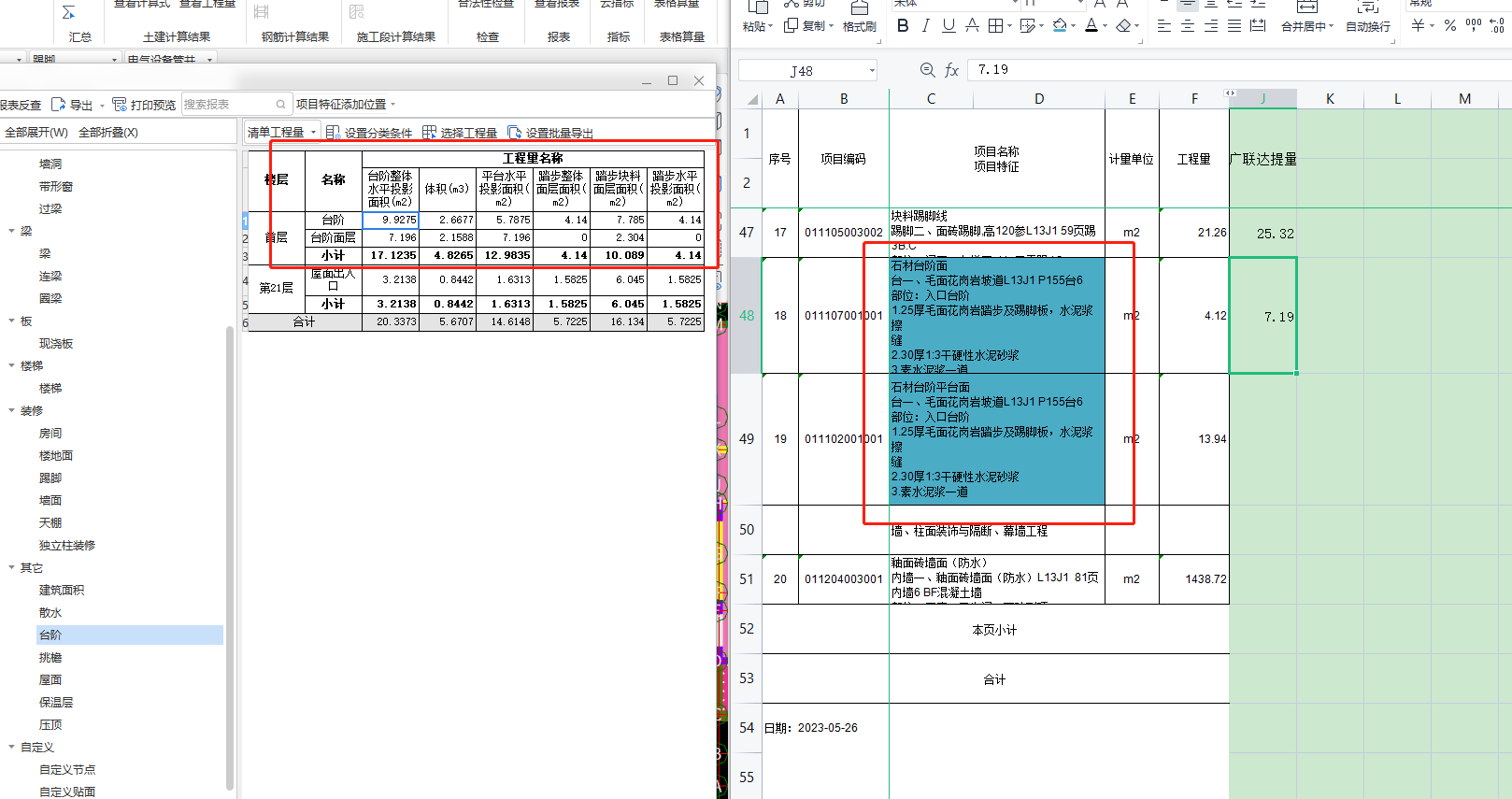The image size is (1512, 799).
Task: Select the 楼地面 tree item
Action: (56, 456)
